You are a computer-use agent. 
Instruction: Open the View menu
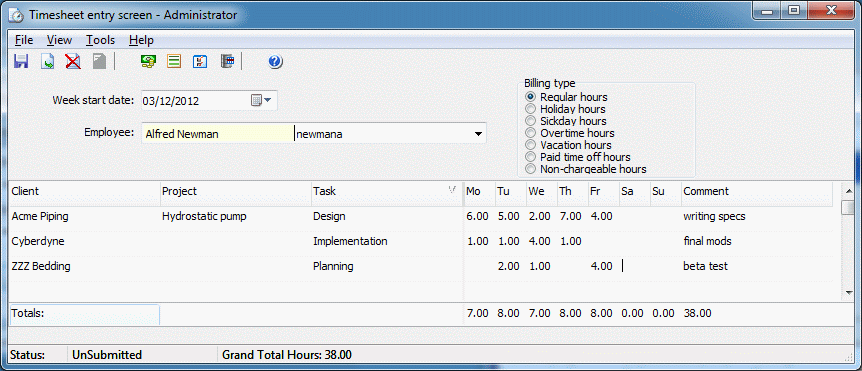59,40
